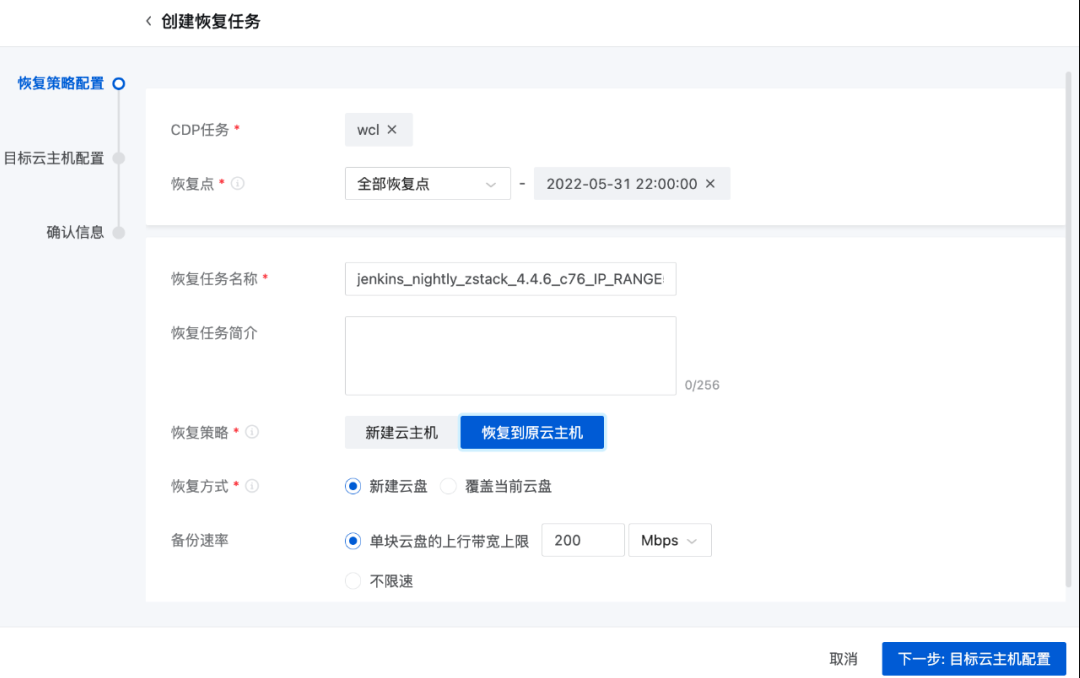Click the 目标云主机配置 step dot

118,158
